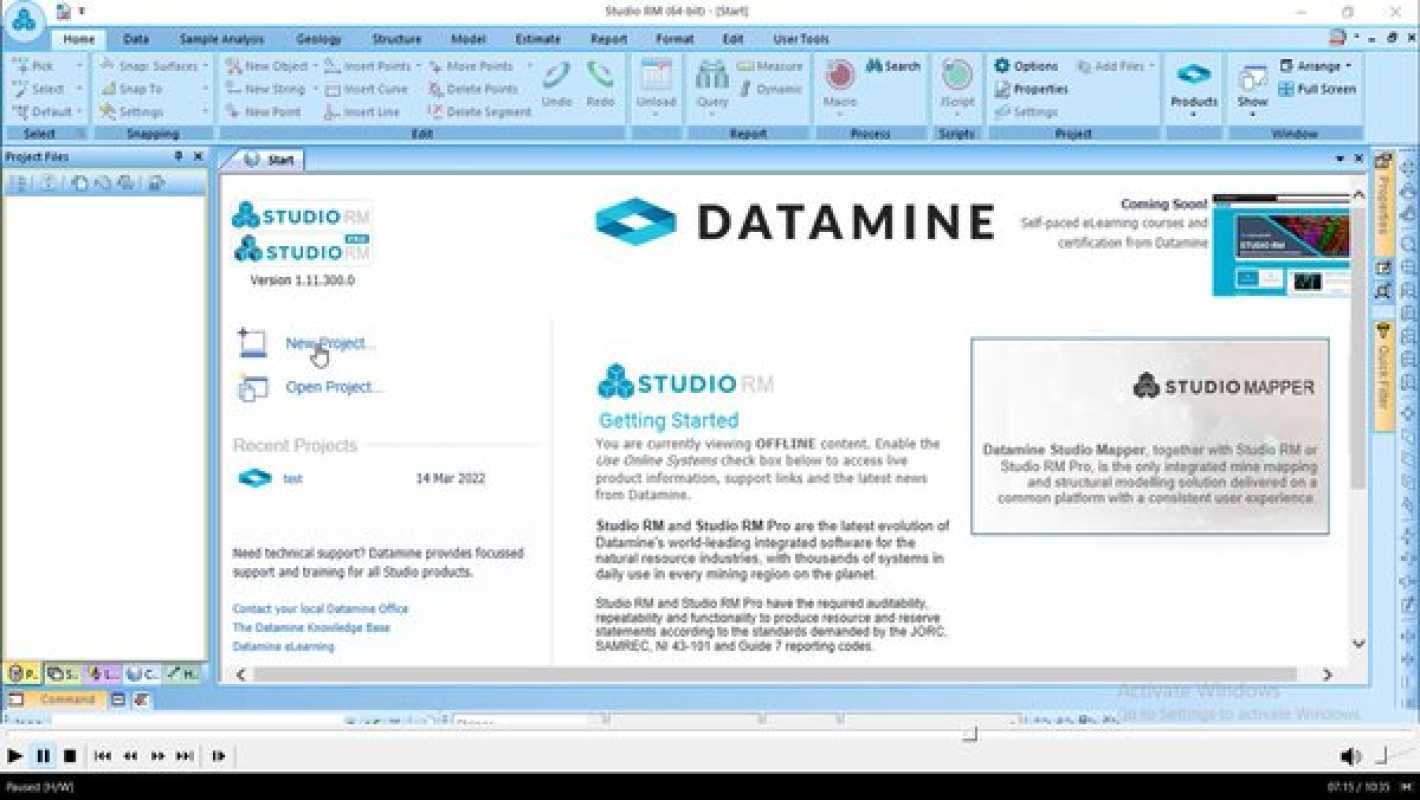The image size is (1420, 800).
Task: Click the Delete Segment tool
Action: point(479,112)
